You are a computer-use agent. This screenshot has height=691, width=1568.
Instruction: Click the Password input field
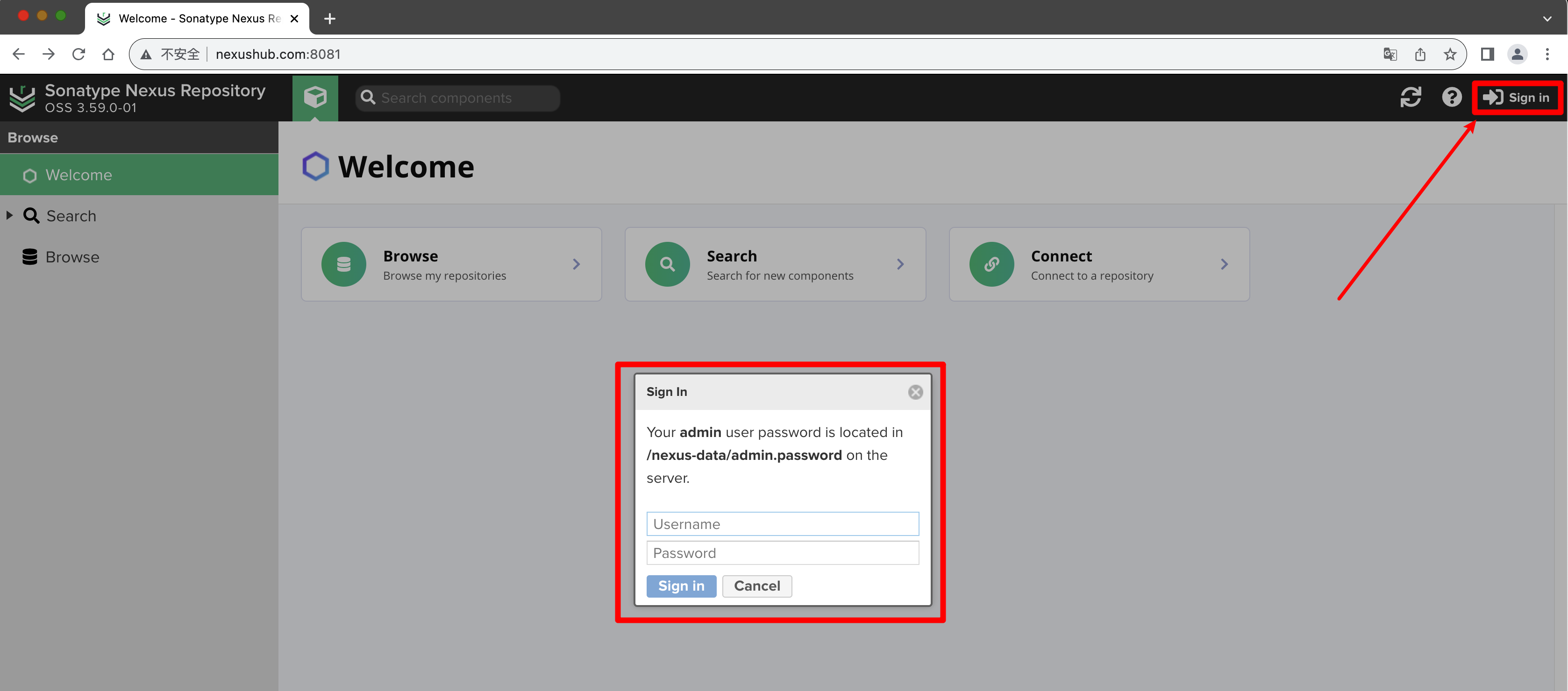(x=782, y=553)
